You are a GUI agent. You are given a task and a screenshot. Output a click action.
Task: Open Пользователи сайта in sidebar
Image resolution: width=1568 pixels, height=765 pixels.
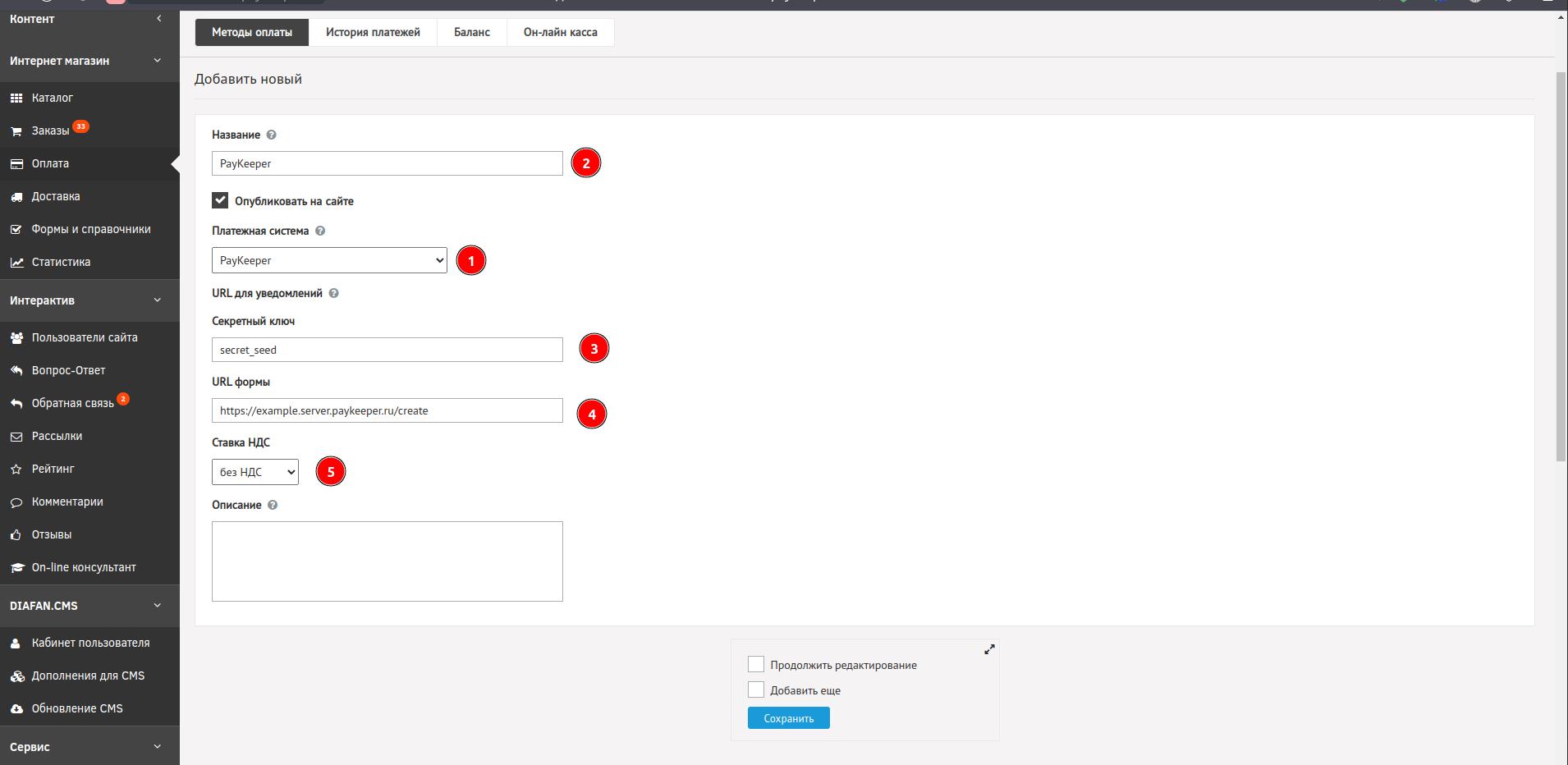point(85,337)
